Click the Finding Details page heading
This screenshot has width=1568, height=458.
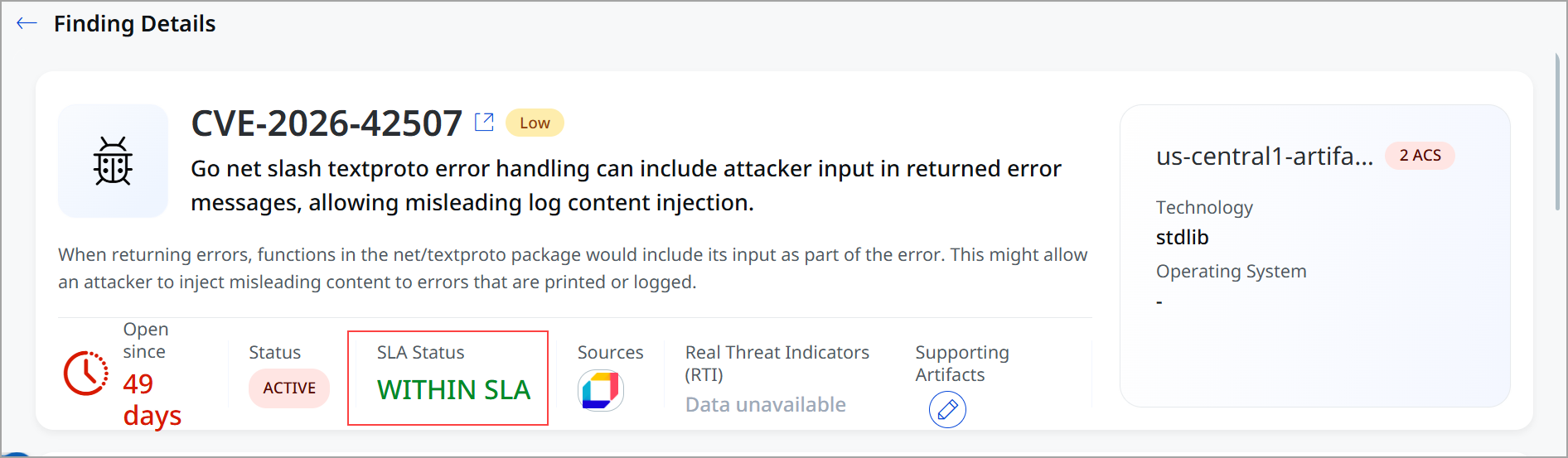click(x=134, y=23)
